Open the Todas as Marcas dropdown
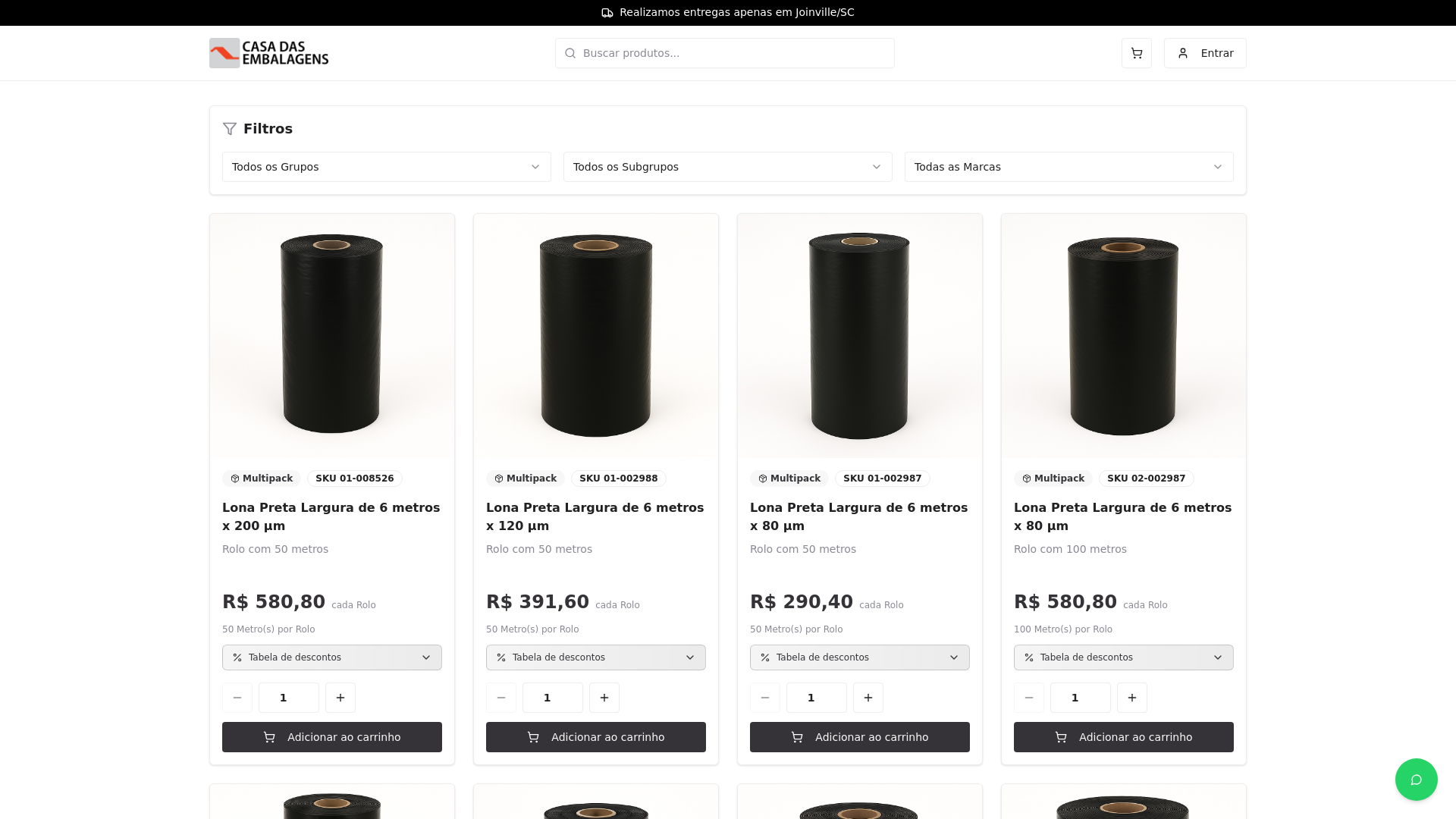 click(1068, 167)
